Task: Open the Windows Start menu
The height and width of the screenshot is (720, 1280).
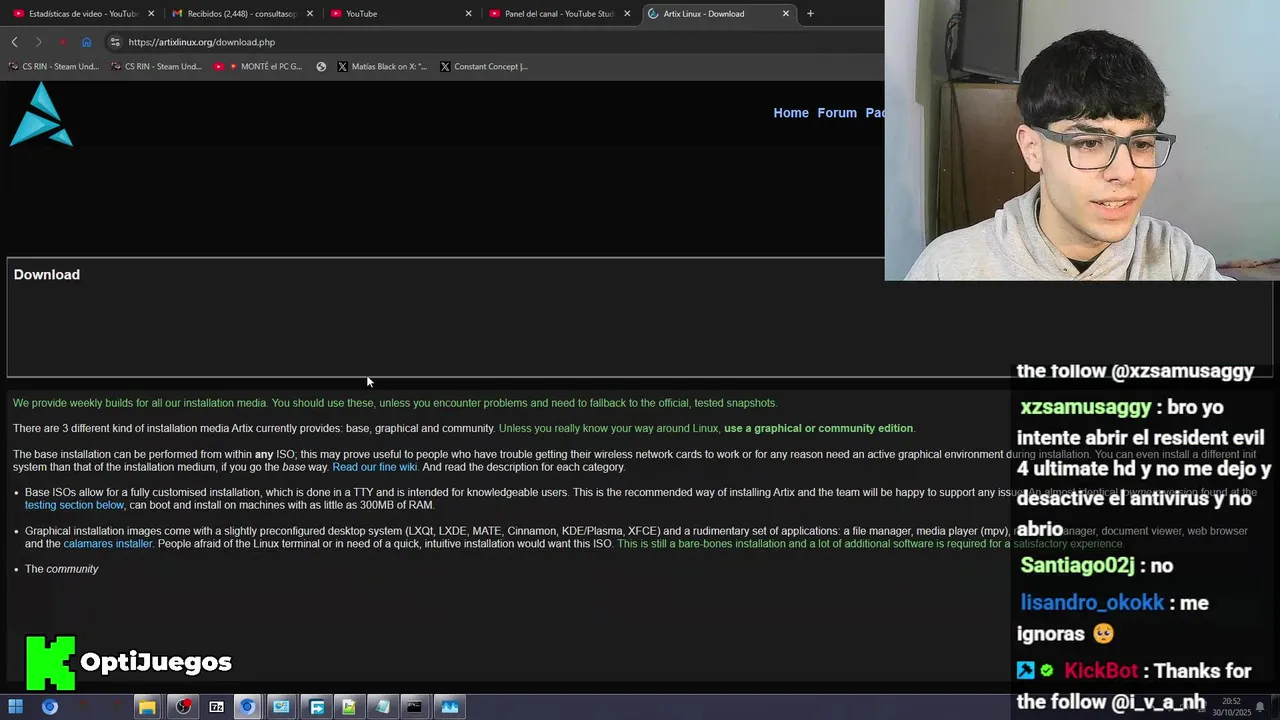Action: (x=15, y=707)
